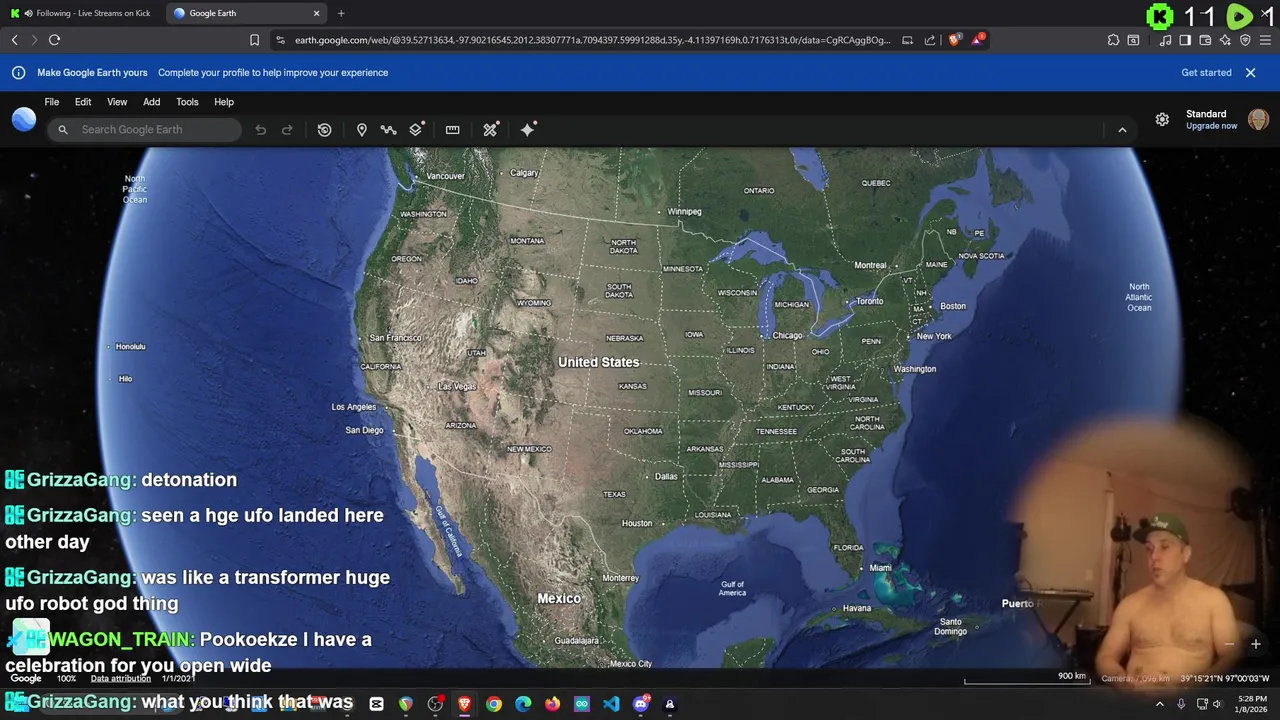Open the map layers icon

[416, 130]
